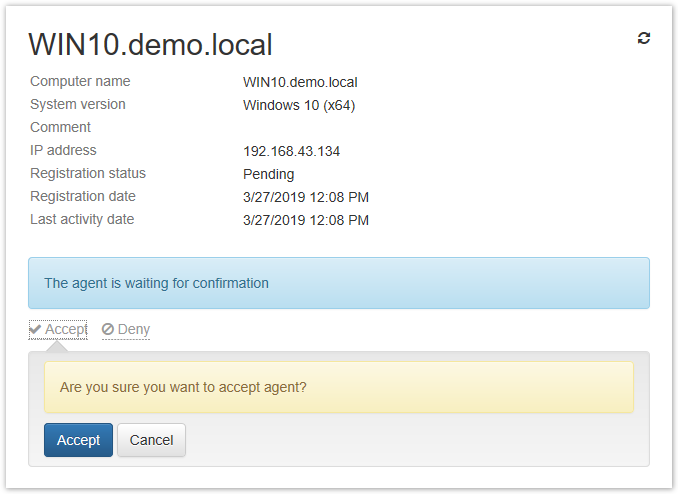Select the Accept link text under the banner

[x=66, y=329]
